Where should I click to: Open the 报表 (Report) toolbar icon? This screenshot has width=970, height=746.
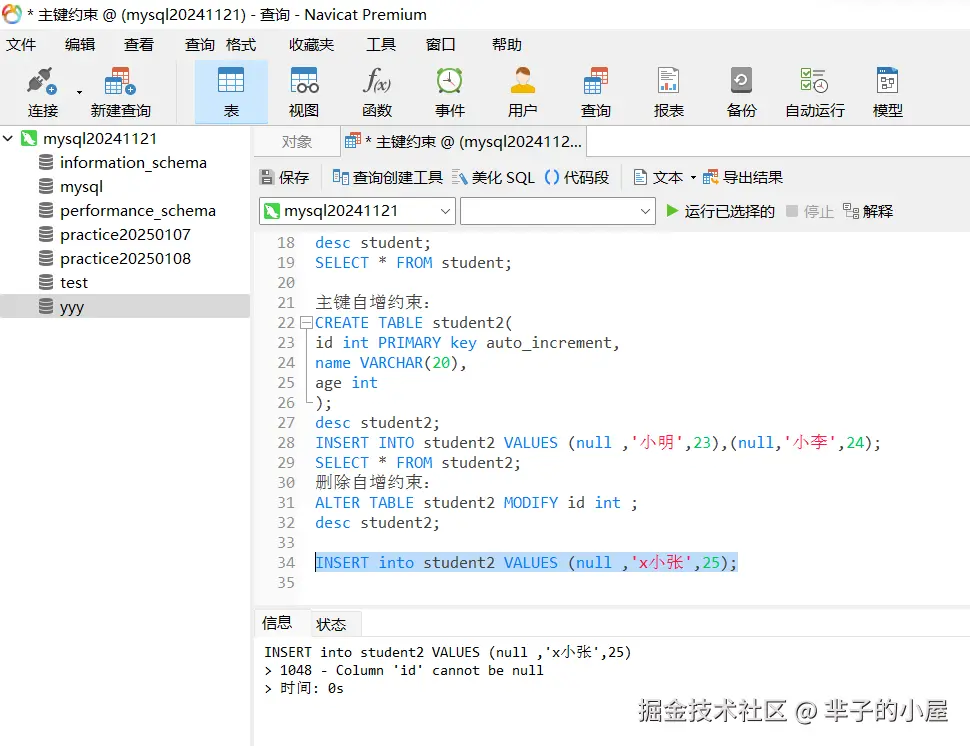click(669, 92)
